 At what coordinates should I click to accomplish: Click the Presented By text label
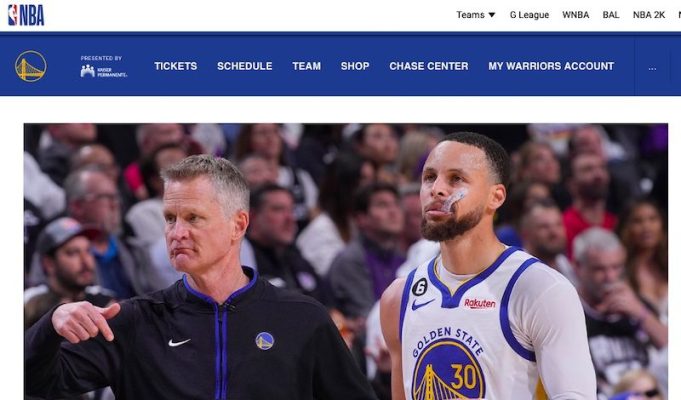(101, 58)
